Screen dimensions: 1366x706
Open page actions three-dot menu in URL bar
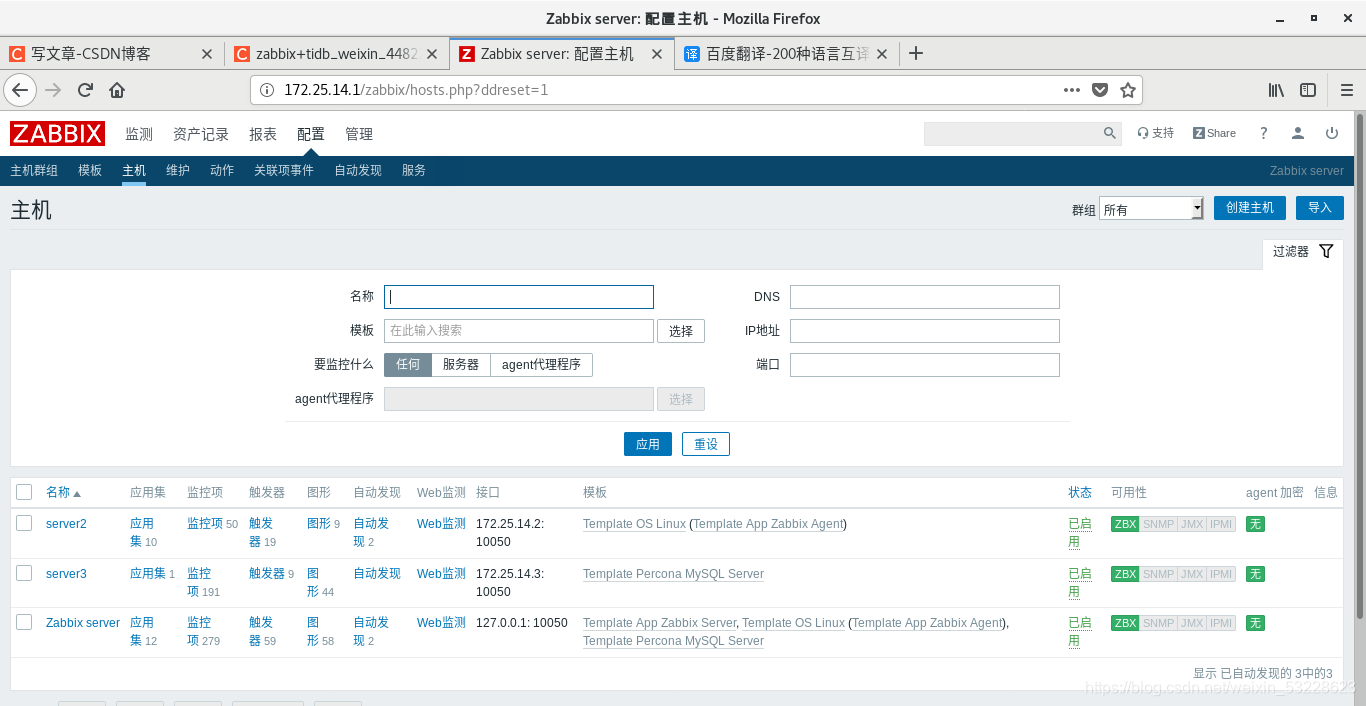(1072, 90)
